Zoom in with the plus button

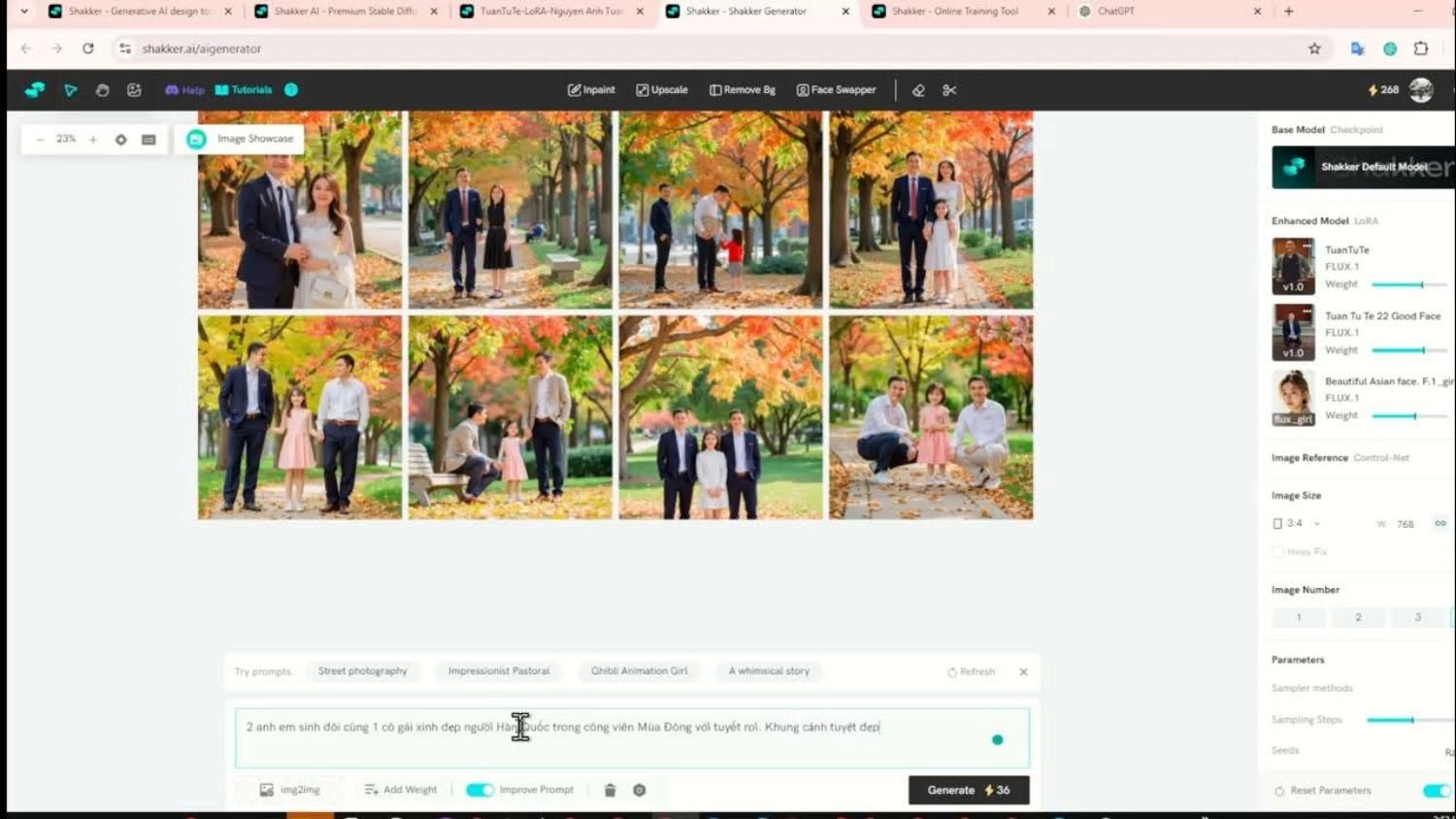[x=93, y=139]
